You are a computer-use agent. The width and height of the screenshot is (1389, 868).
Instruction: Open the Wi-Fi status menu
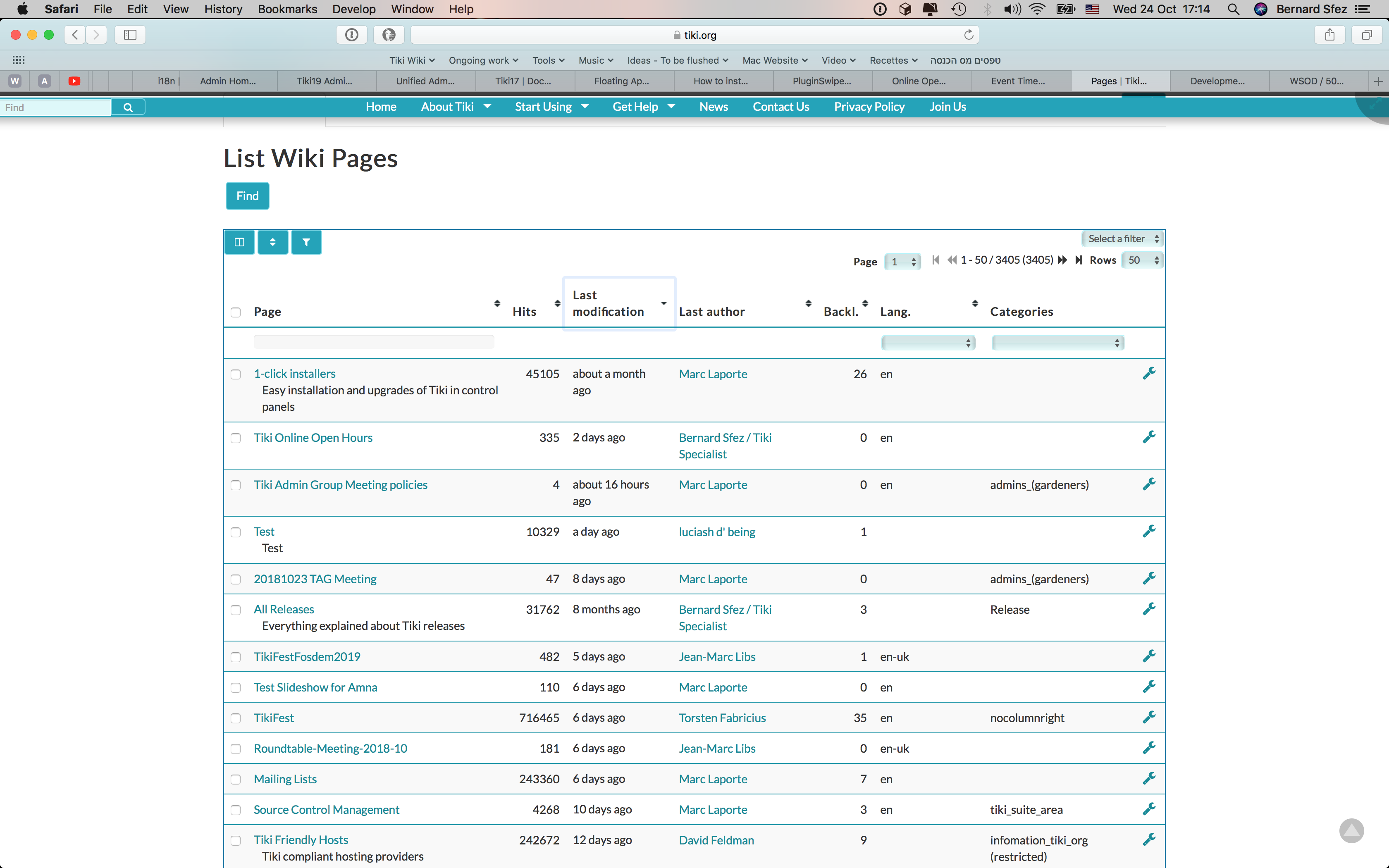[x=1037, y=9]
